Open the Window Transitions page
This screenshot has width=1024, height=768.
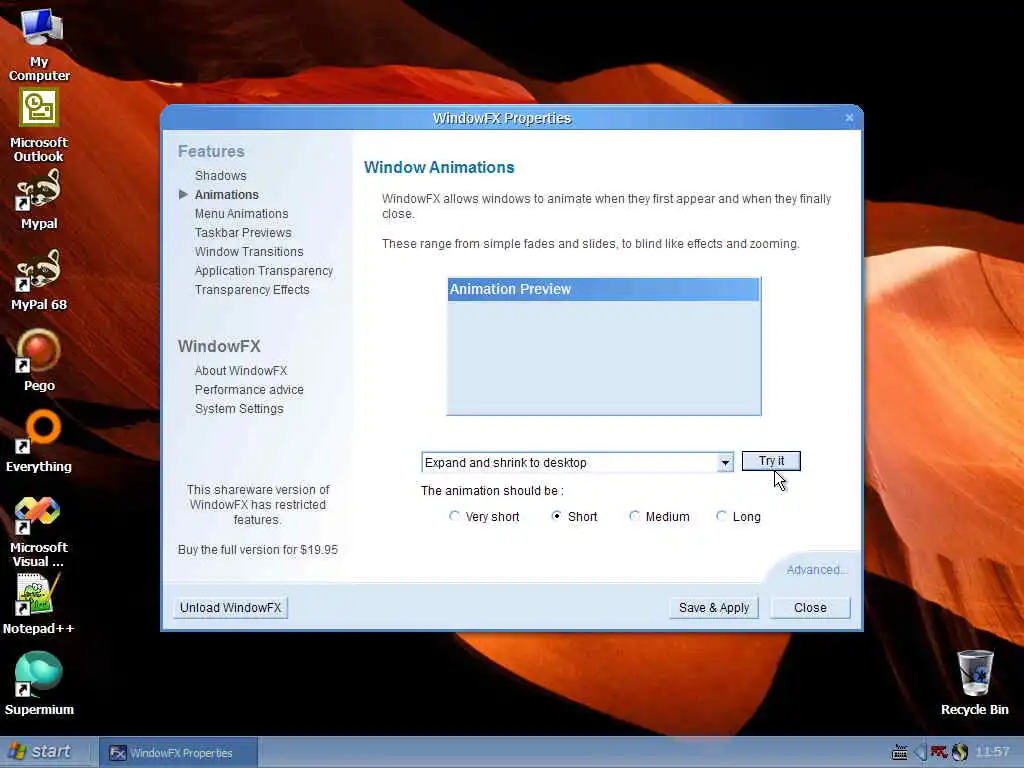pyautogui.click(x=249, y=251)
